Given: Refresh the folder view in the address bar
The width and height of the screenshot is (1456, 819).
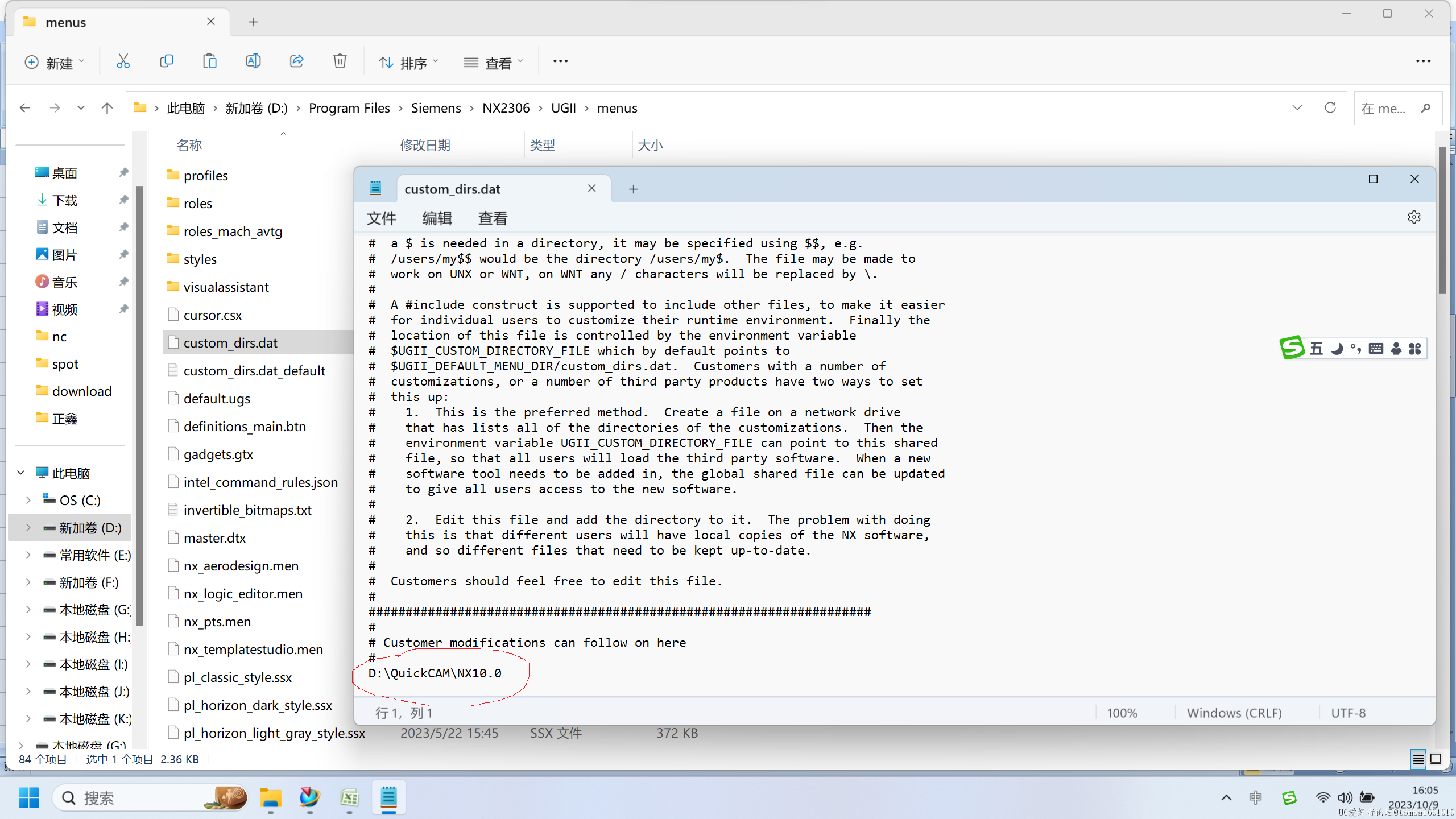Looking at the screenshot, I should 1330,107.
